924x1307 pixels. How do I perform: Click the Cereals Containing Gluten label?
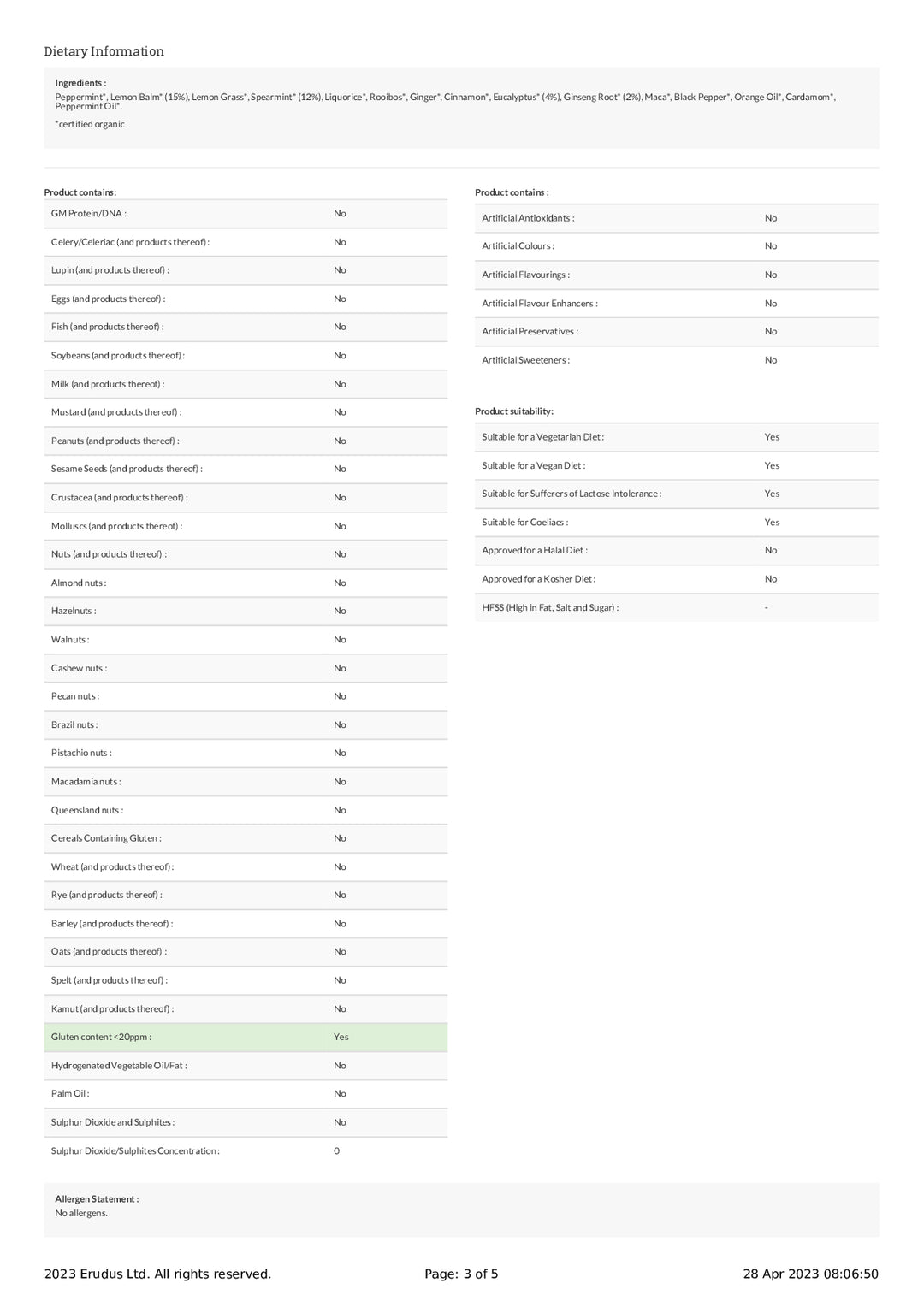pyautogui.click(x=106, y=838)
